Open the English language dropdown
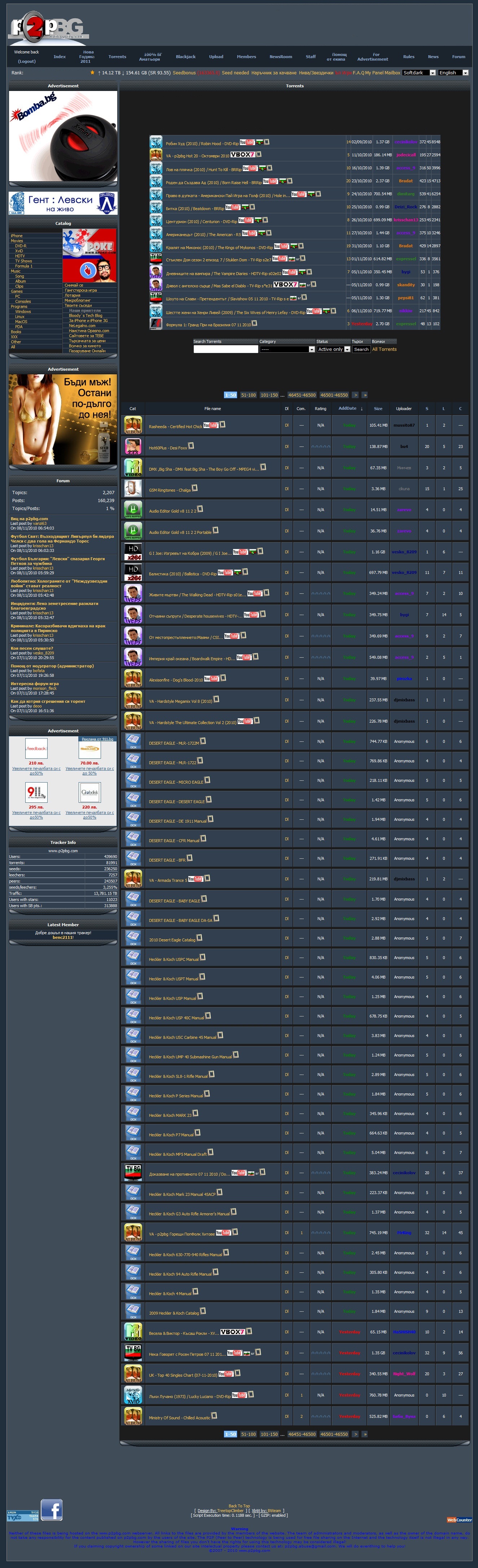The image size is (478, 1568). click(x=453, y=73)
